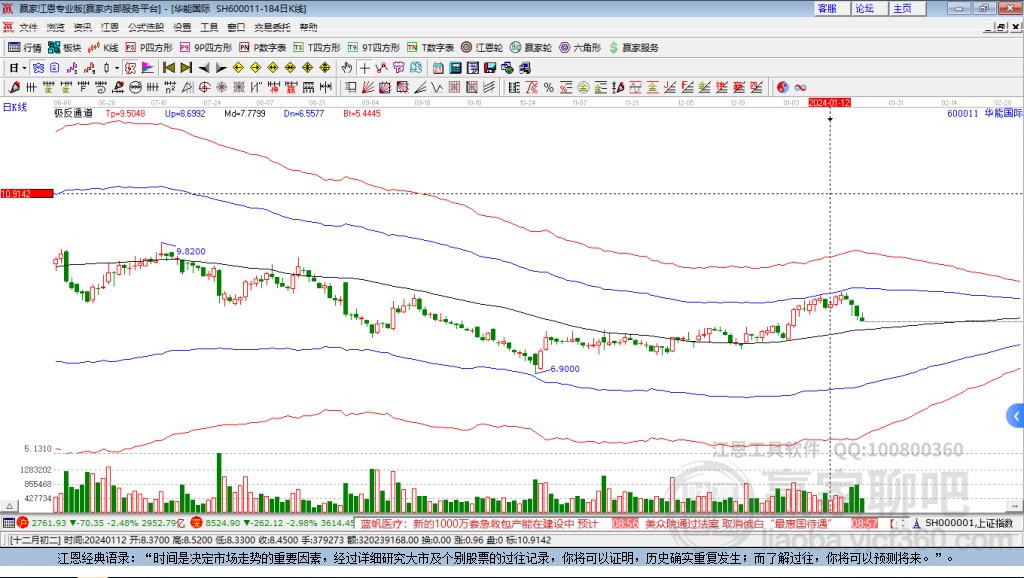
Task: Open the 交易委托 menu
Action: pyautogui.click(x=272, y=27)
